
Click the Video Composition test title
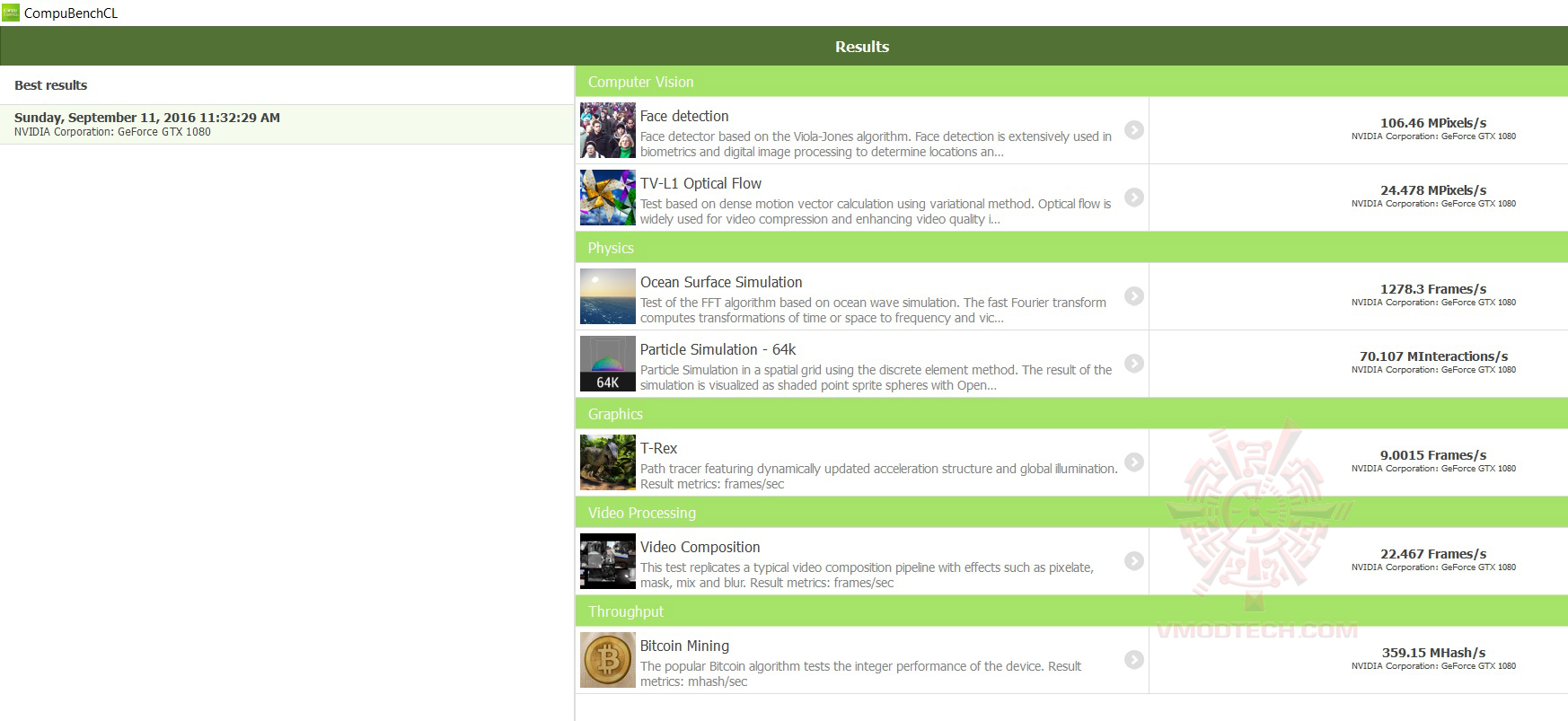[x=700, y=547]
